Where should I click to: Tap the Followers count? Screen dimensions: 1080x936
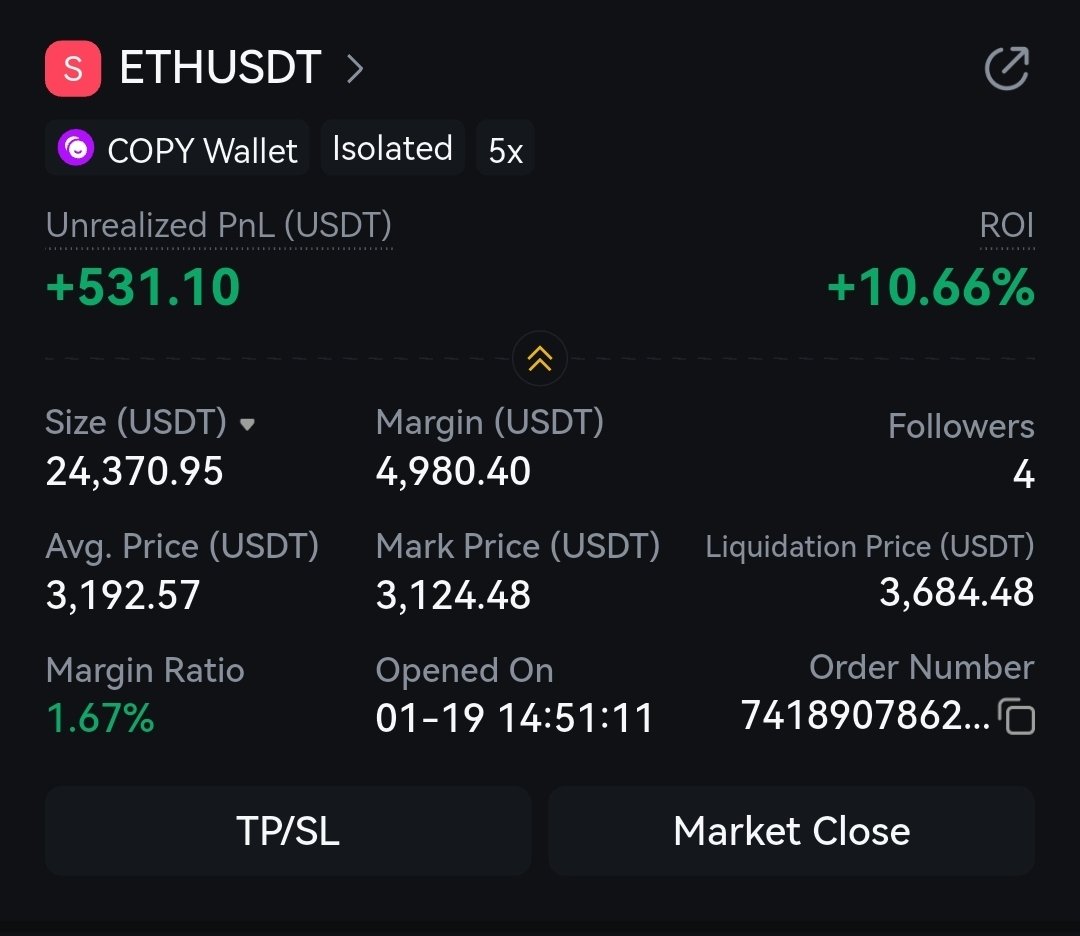1022,473
